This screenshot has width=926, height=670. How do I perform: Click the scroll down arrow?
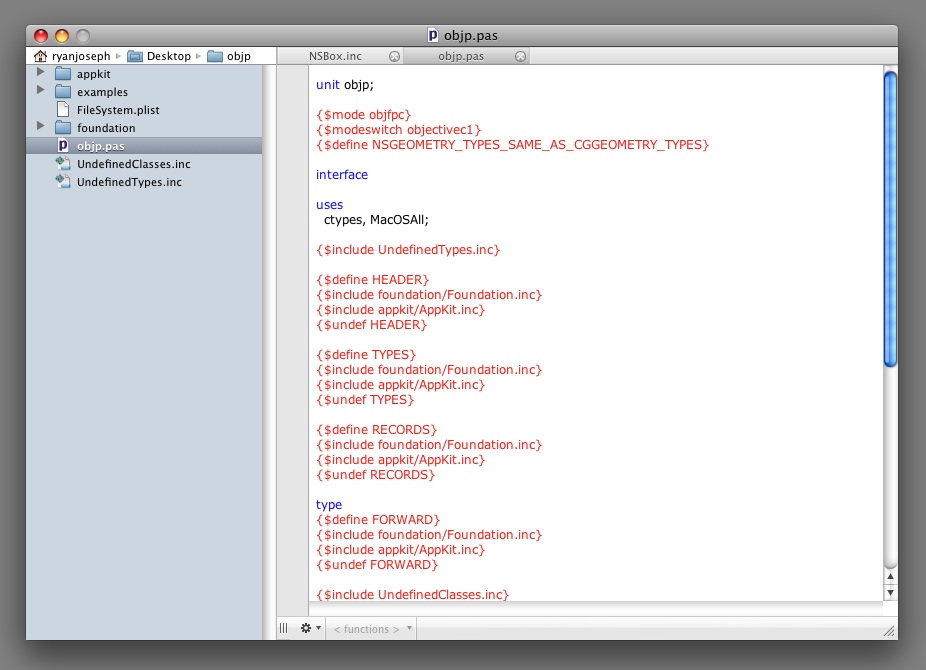click(x=890, y=593)
